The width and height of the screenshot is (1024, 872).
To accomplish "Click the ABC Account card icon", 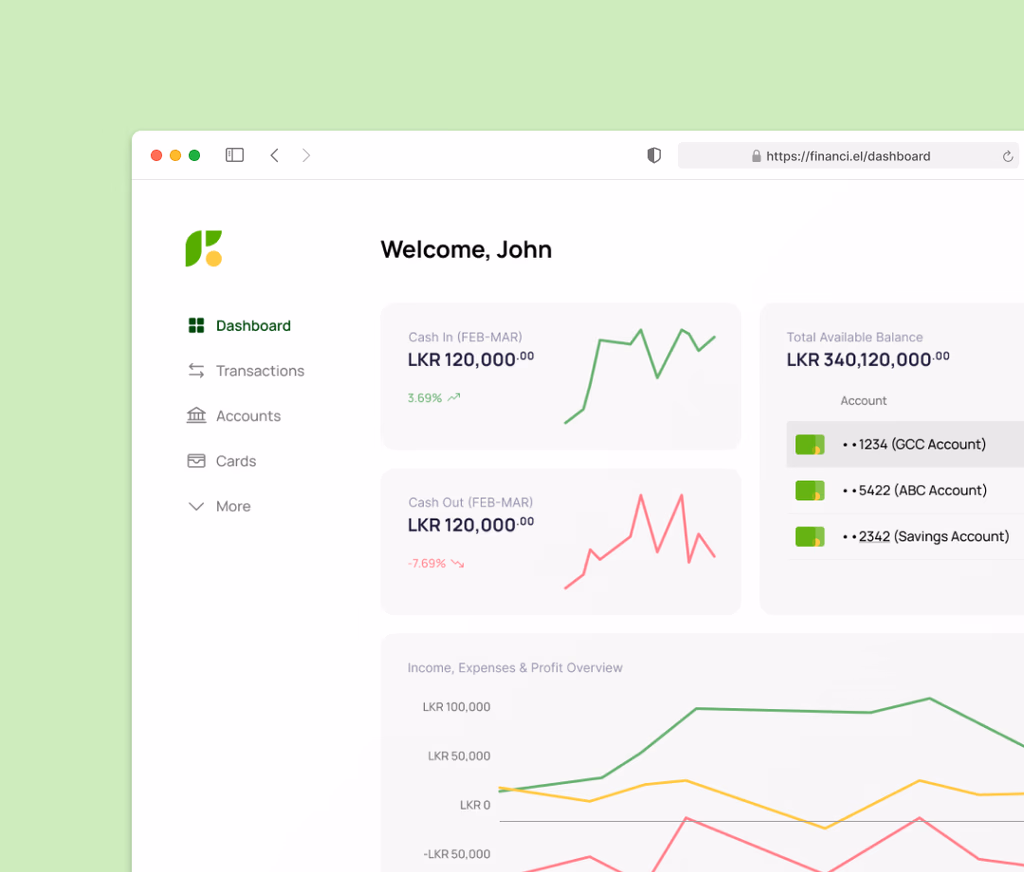I will pos(810,491).
